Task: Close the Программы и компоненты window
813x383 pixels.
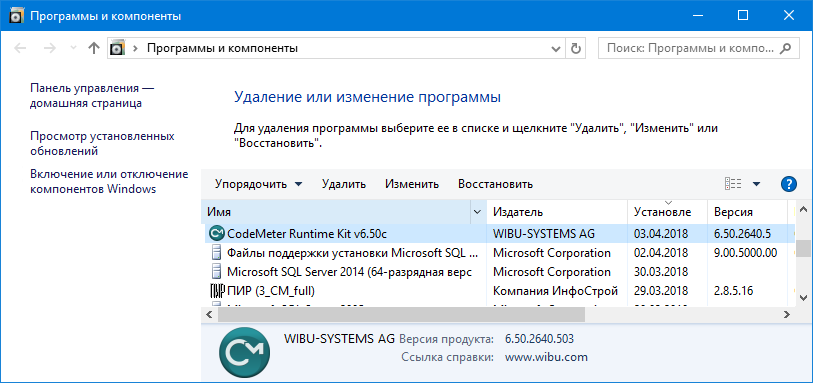Action: (789, 16)
